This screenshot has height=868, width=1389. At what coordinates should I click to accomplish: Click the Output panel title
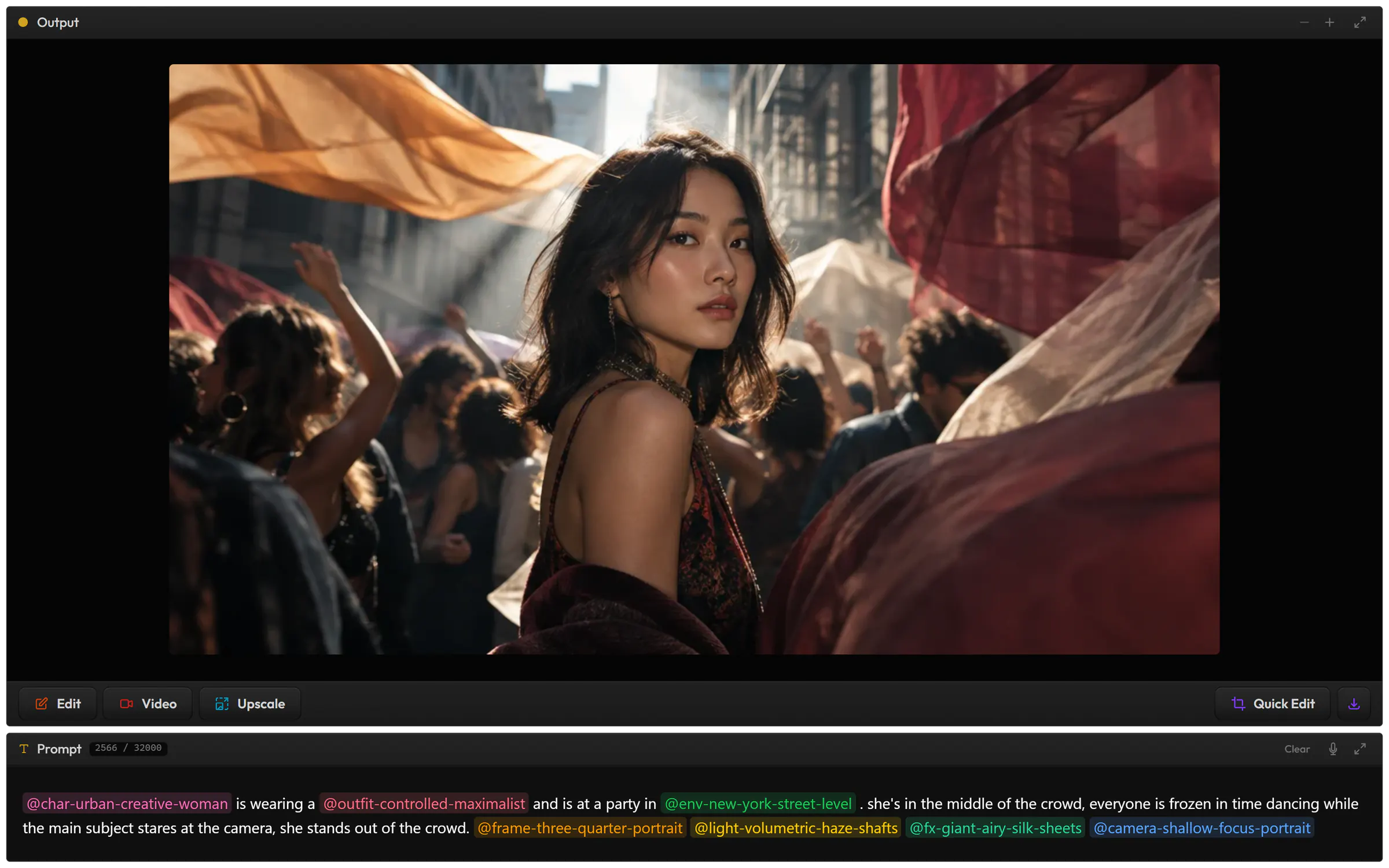pyautogui.click(x=58, y=23)
